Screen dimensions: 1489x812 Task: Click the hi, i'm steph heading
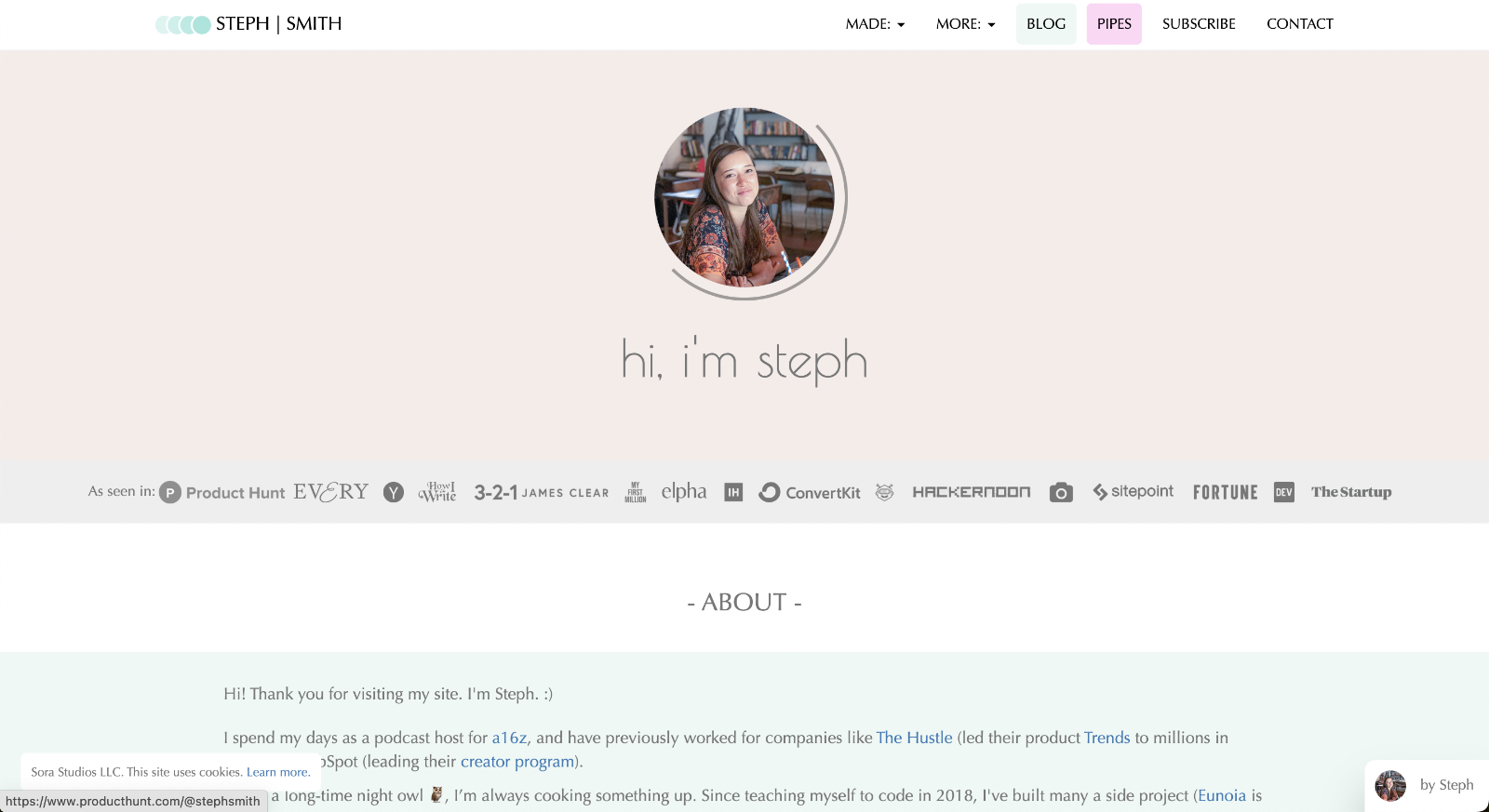click(744, 360)
